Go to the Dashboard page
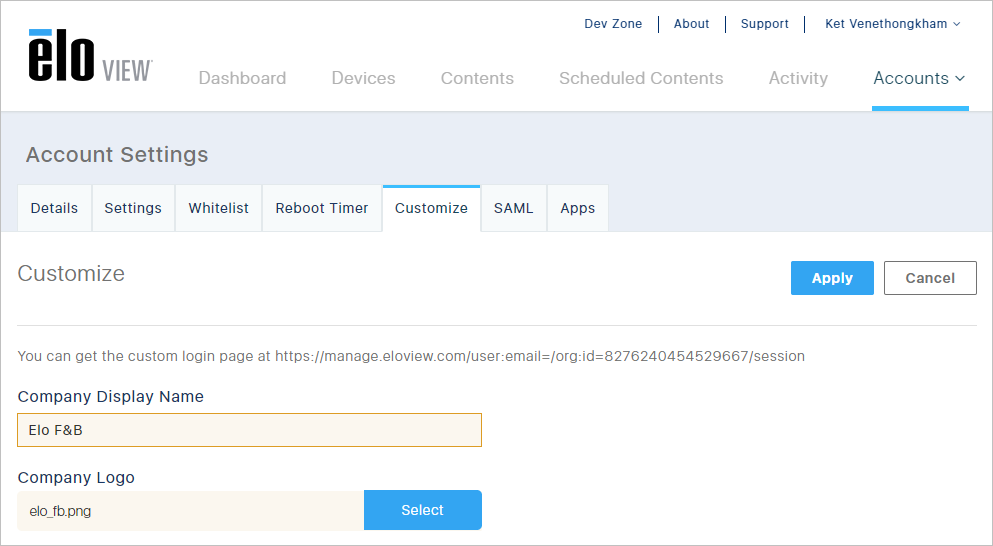Screen dimensions: 993x546 (243, 78)
